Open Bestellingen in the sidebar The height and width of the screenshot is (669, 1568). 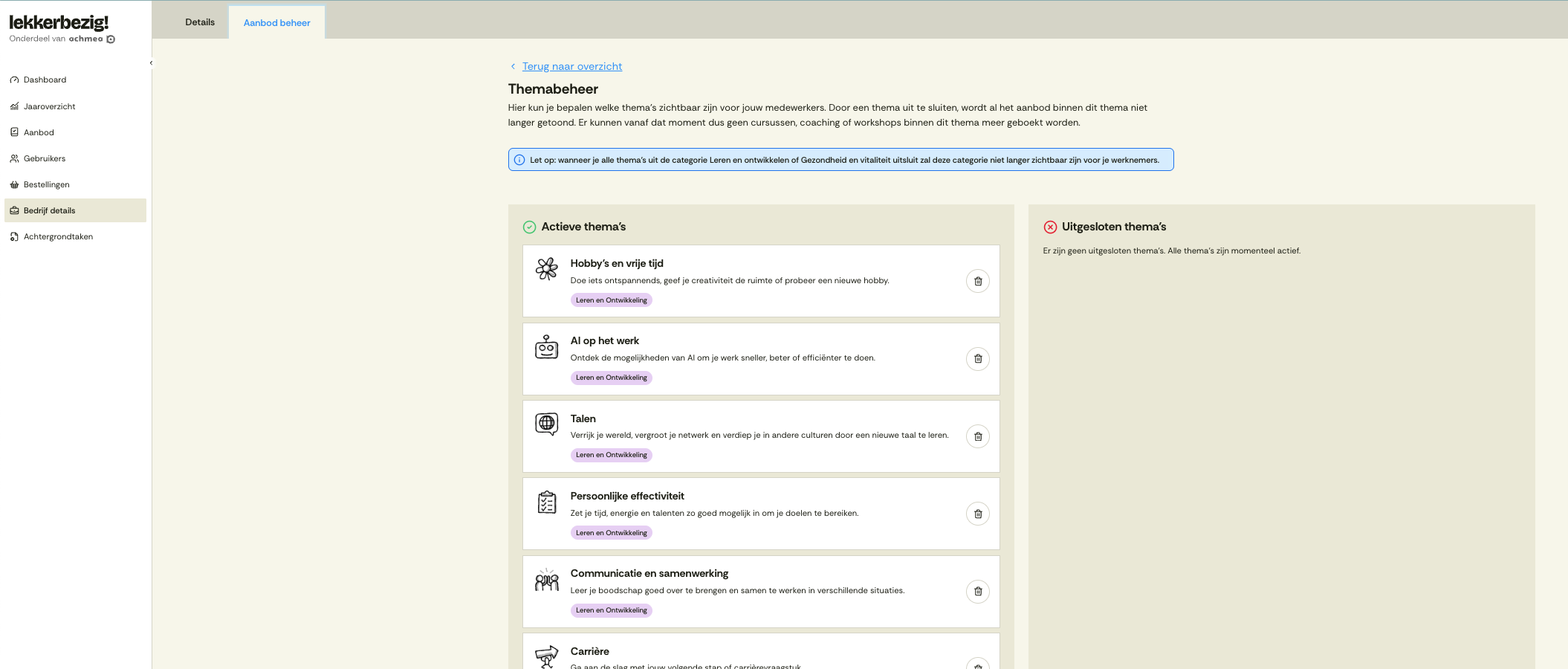[75, 184]
